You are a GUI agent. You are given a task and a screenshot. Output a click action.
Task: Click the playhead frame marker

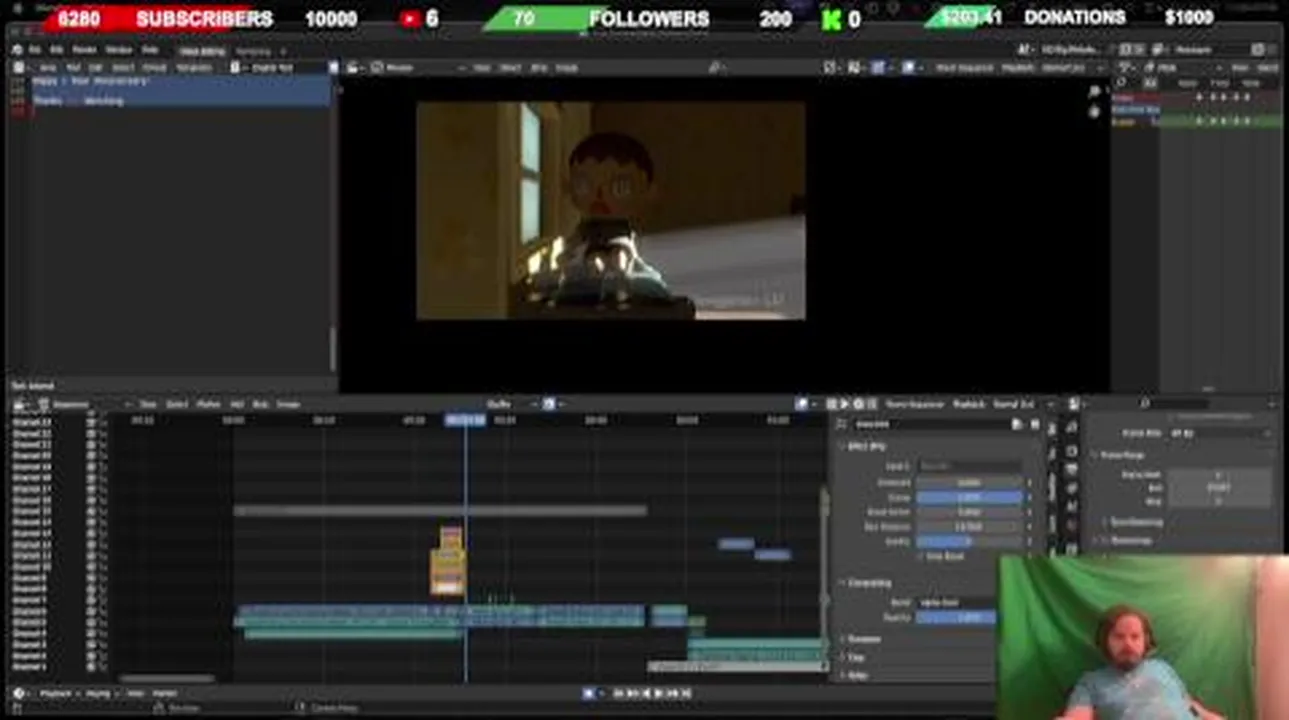coord(465,421)
